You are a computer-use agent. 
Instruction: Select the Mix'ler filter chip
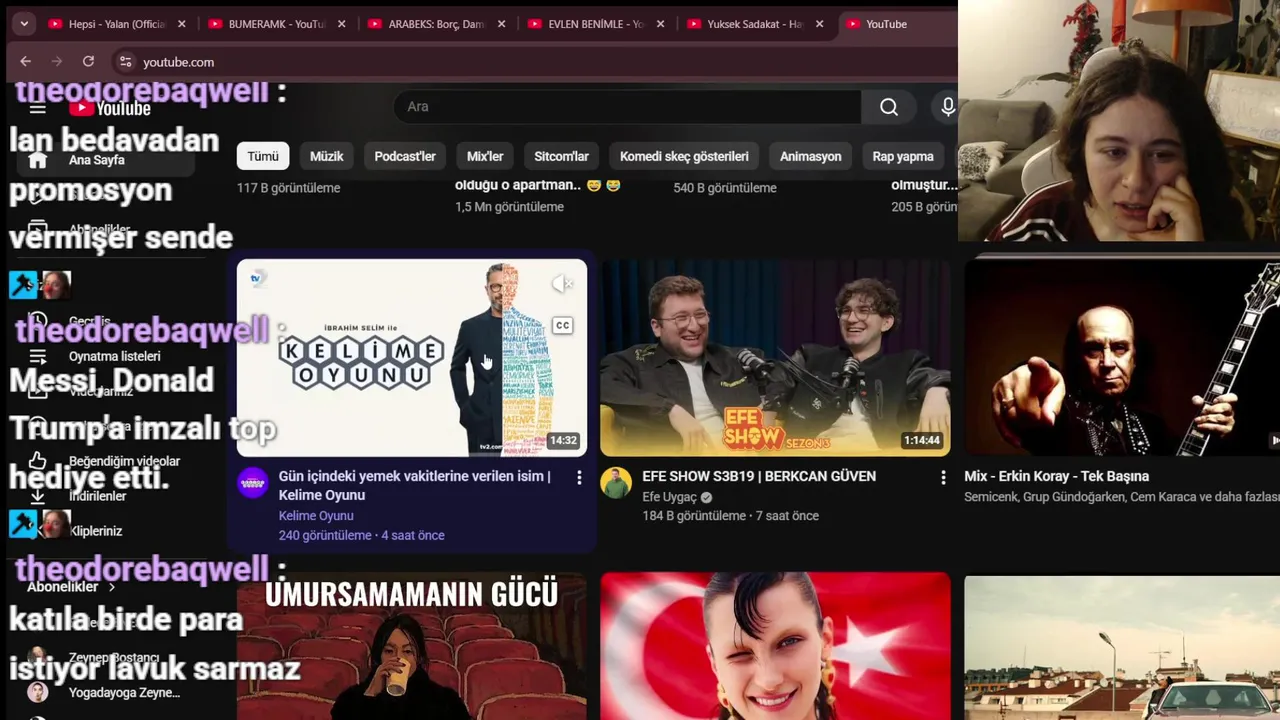(x=485, y=156)
